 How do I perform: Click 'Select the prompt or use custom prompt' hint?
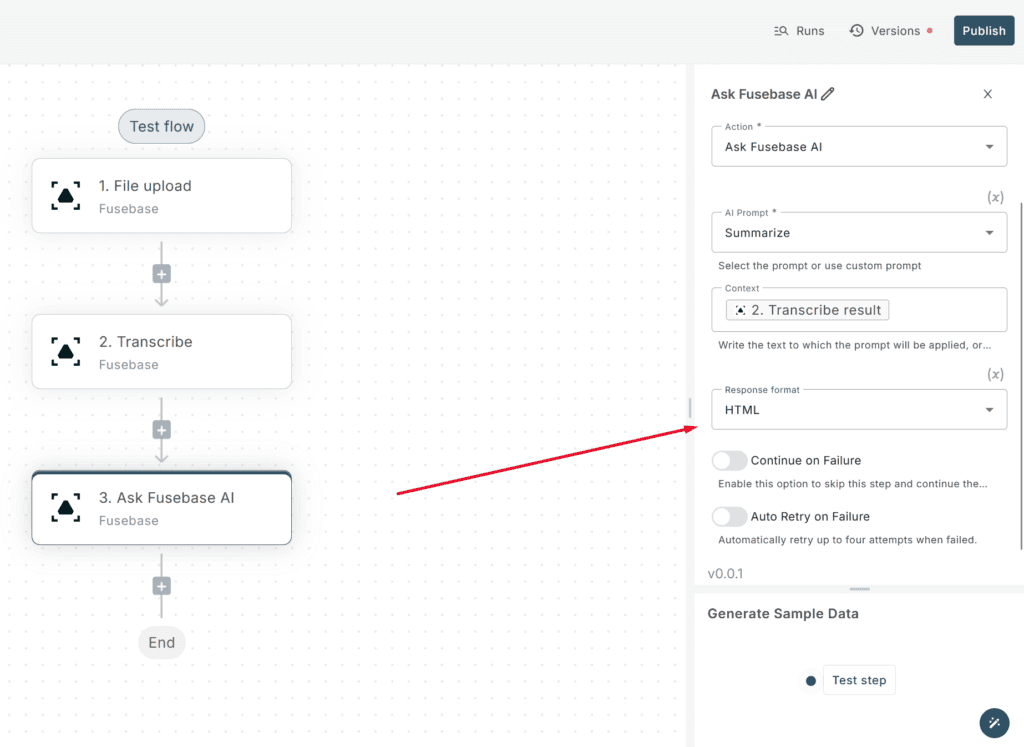[x=819, y=266]
